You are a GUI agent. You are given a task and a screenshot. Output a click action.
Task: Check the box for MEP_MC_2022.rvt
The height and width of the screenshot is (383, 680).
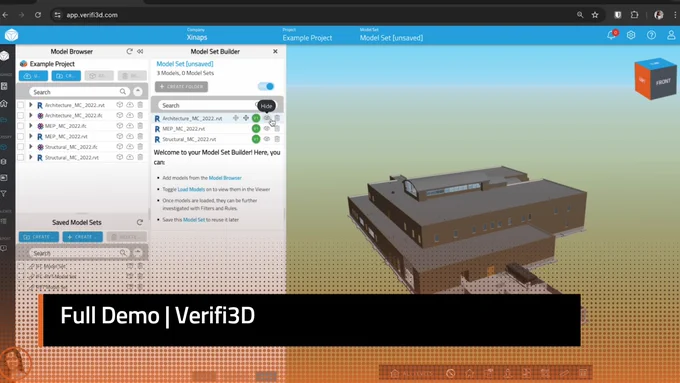(20, 136)
